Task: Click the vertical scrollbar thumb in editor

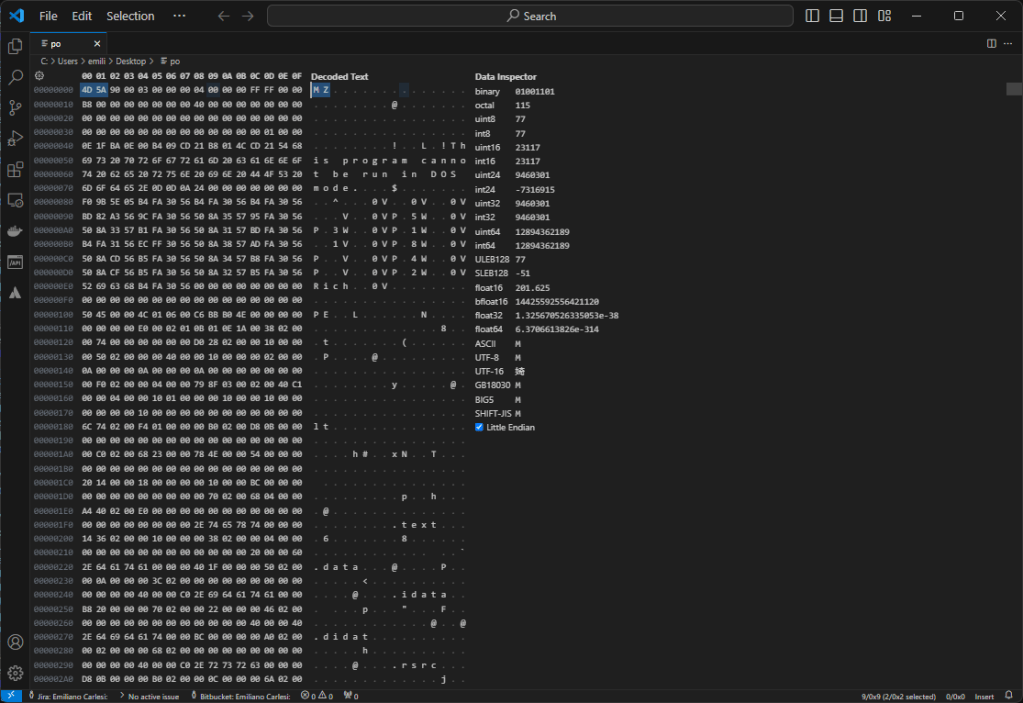Action: coord(1012,89)
